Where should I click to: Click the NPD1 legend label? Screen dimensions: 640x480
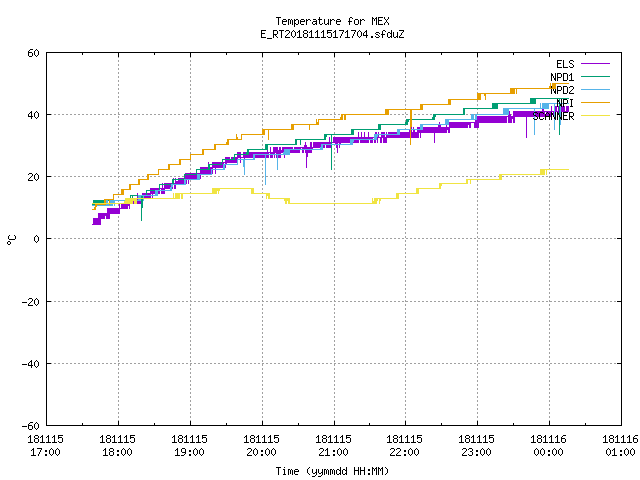[562, 77]
